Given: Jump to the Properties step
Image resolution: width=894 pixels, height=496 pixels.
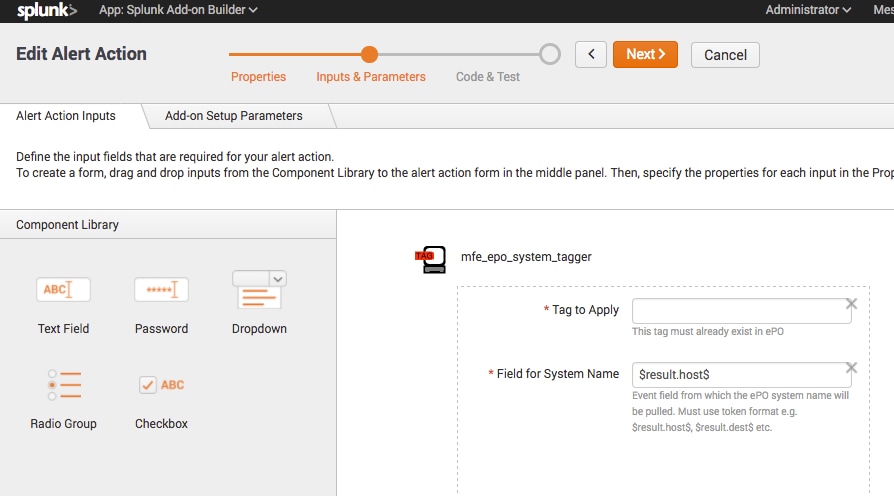Looking at the screenshot, I should click(258, 76).
